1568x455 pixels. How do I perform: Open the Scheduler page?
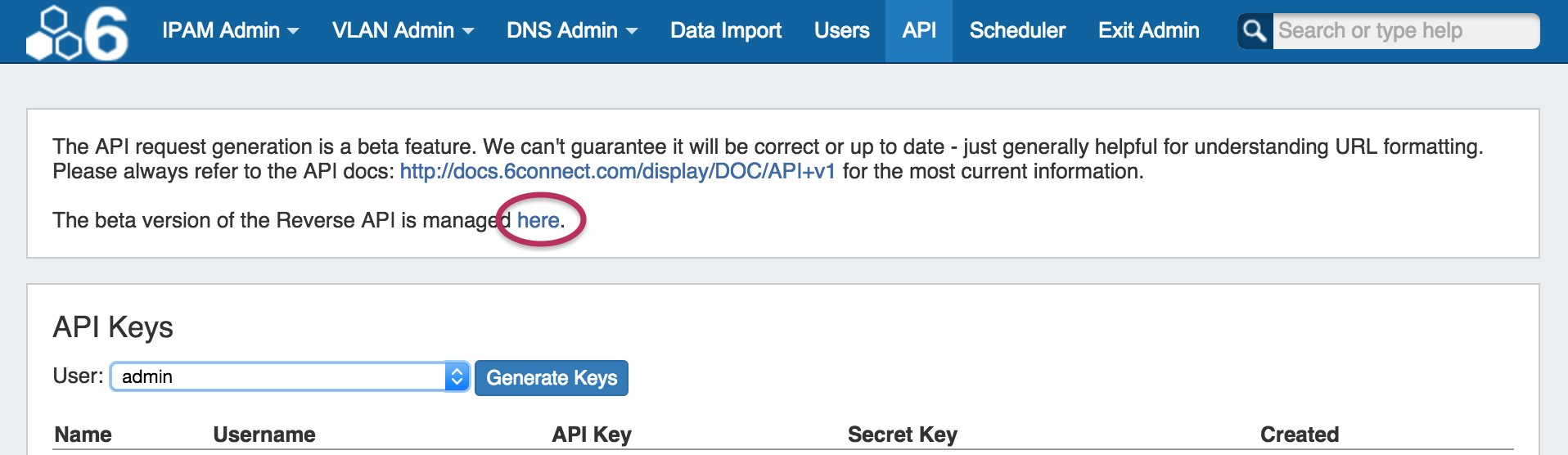(x=1017, y=31)
